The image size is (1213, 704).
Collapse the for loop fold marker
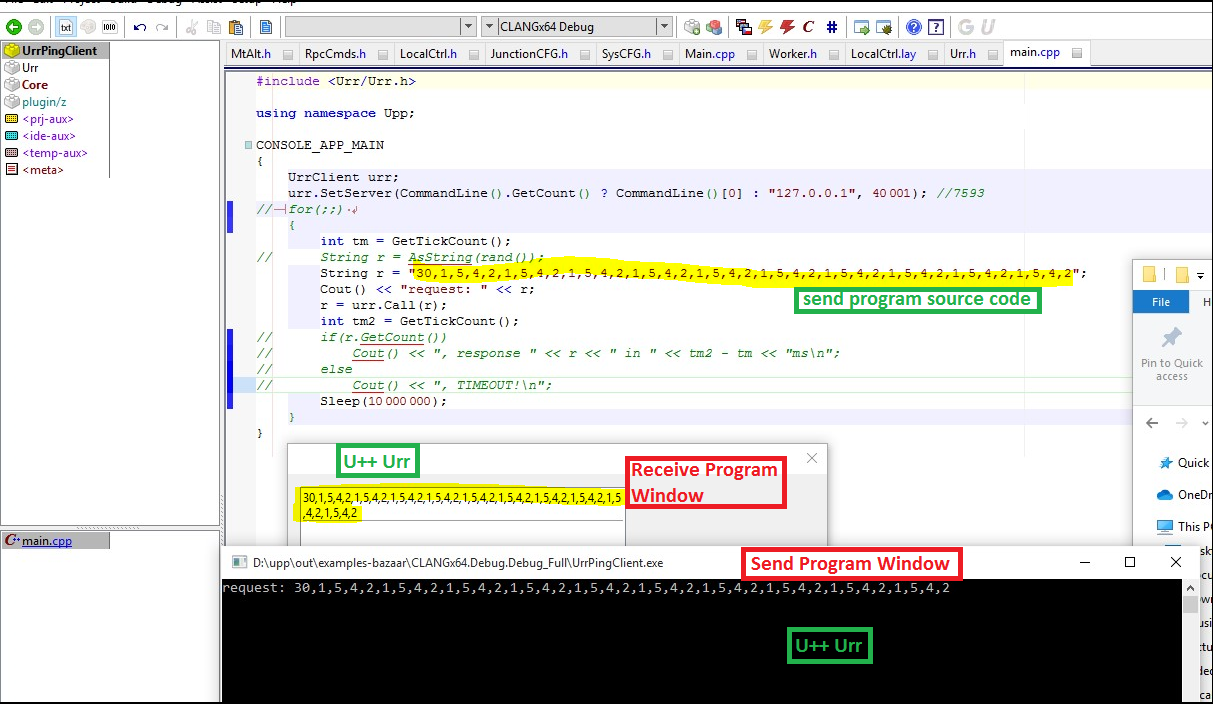(280, 210)
